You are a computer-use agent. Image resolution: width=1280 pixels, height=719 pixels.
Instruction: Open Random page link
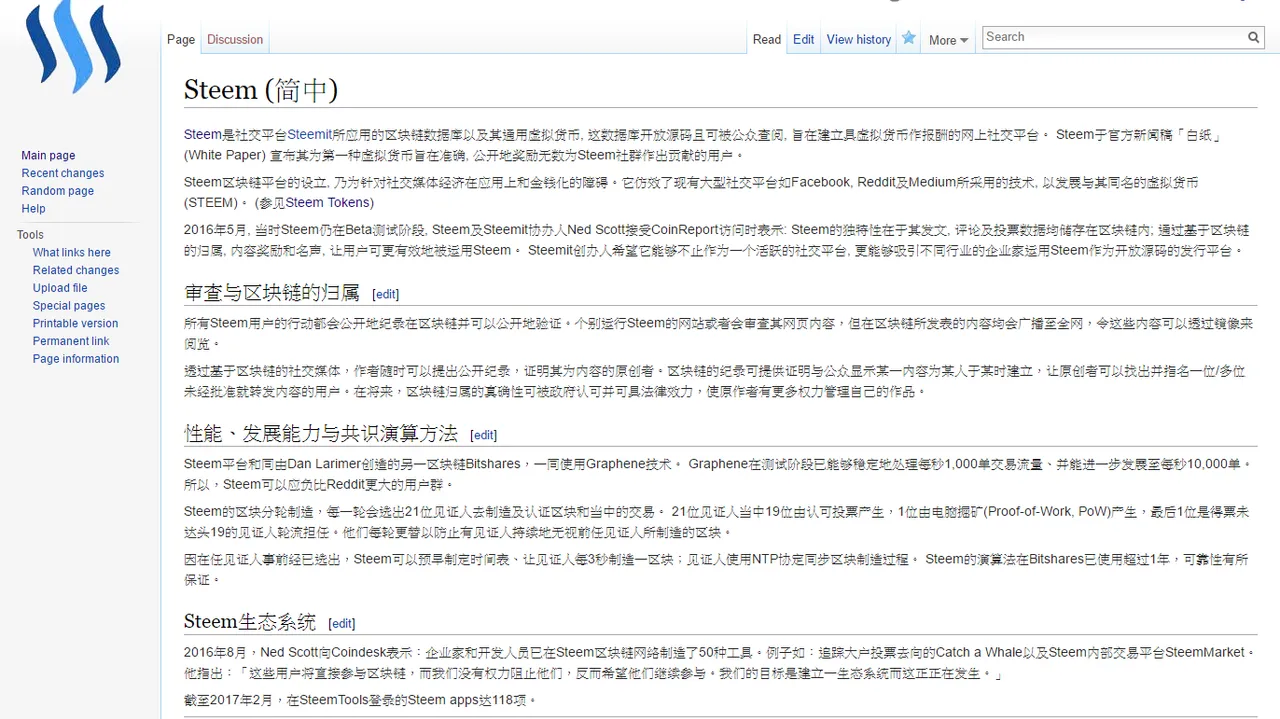(58, 191)
